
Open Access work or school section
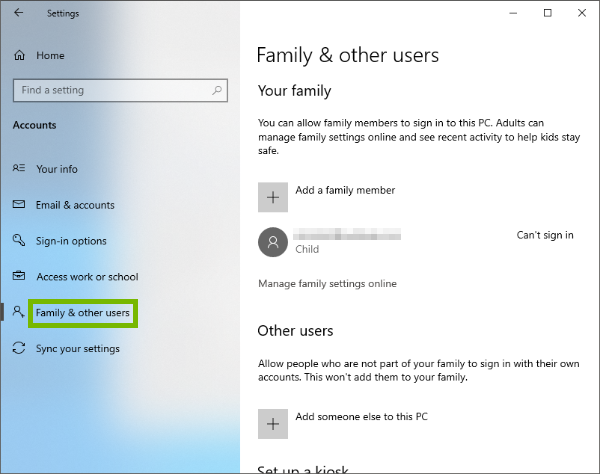pyautogui.click(x=87, y=277)
